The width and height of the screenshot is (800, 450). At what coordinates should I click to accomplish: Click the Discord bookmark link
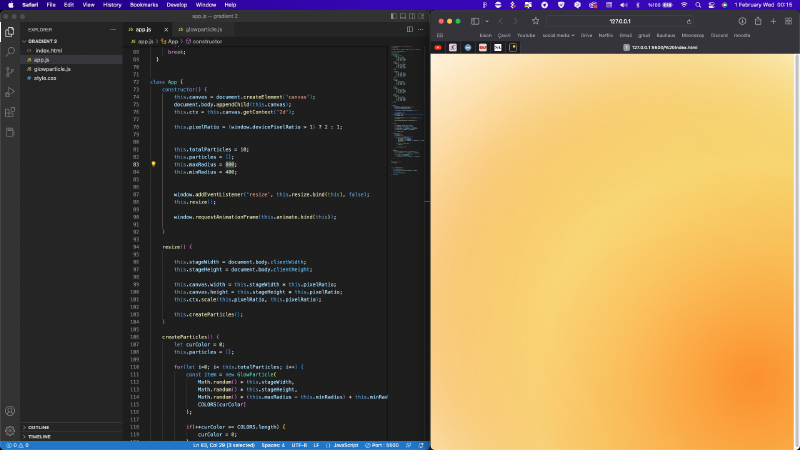[x=719, y=36]
